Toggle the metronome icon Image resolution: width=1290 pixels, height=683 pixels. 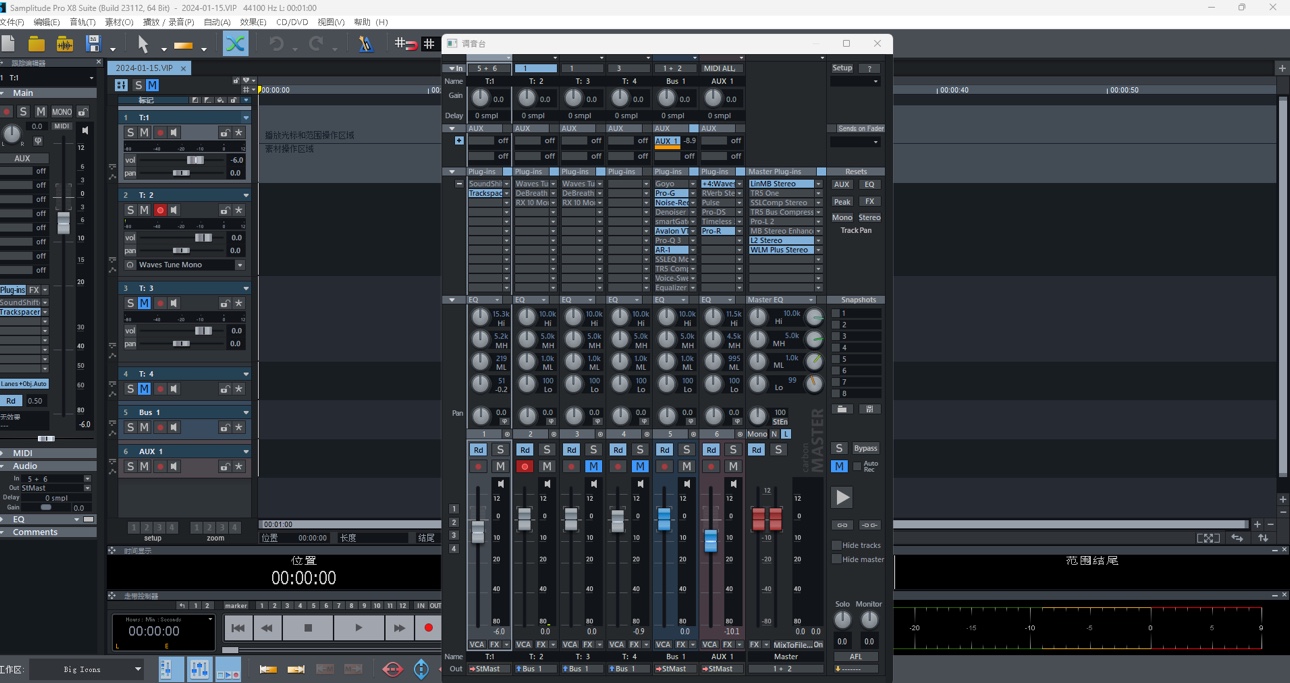click(365, 44)
